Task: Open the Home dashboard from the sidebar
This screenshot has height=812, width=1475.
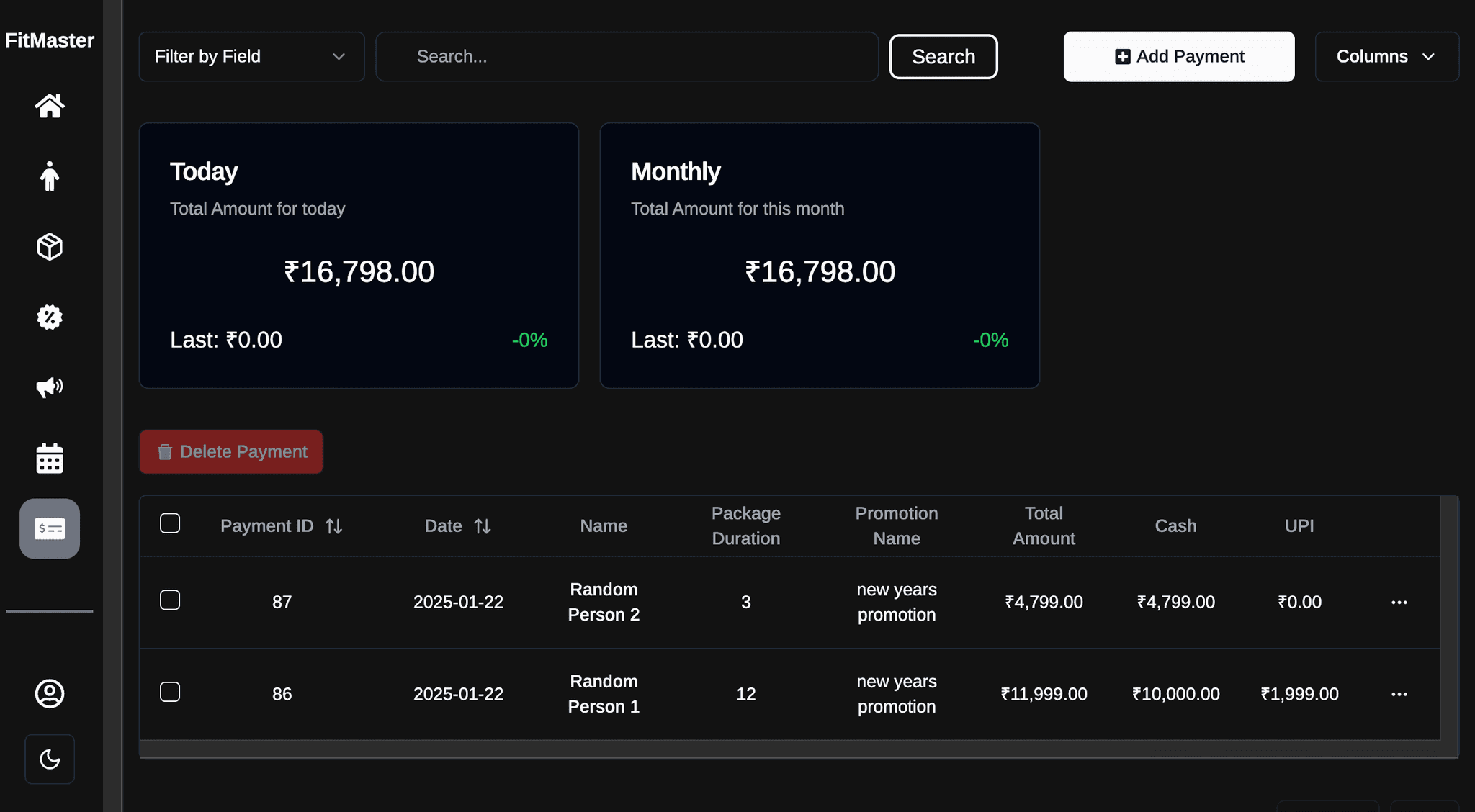Action: pos(49,106)
